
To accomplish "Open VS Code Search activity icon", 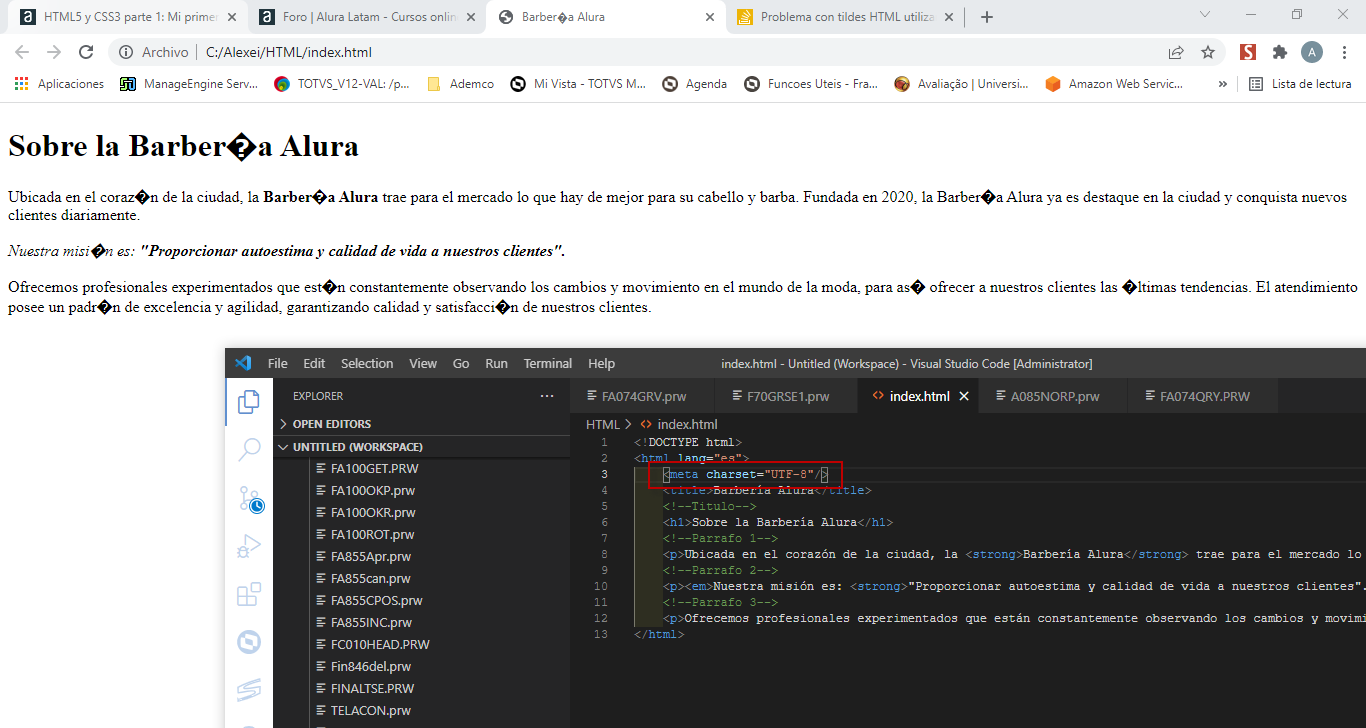I will click(x=249, y=451).
